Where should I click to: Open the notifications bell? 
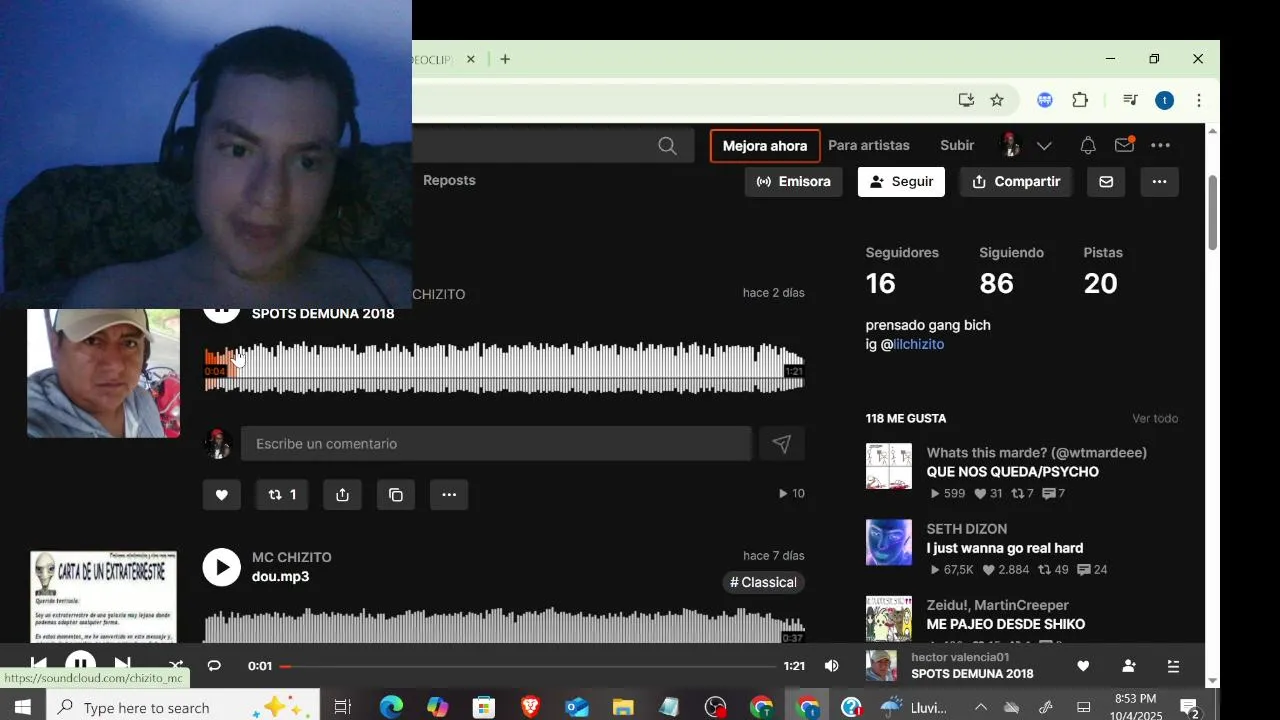coord(1088,146)
